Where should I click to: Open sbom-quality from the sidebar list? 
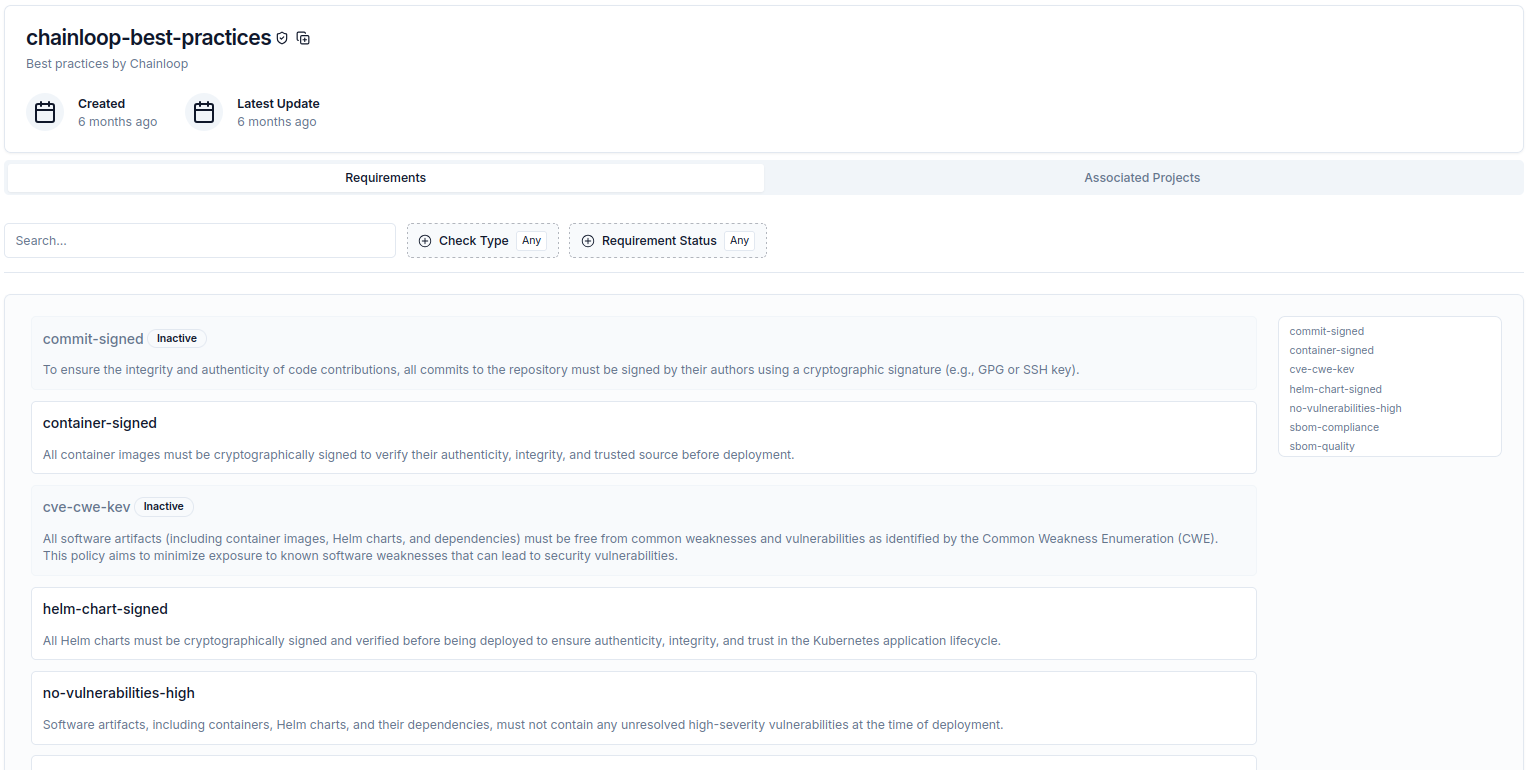coord(1321,446)
